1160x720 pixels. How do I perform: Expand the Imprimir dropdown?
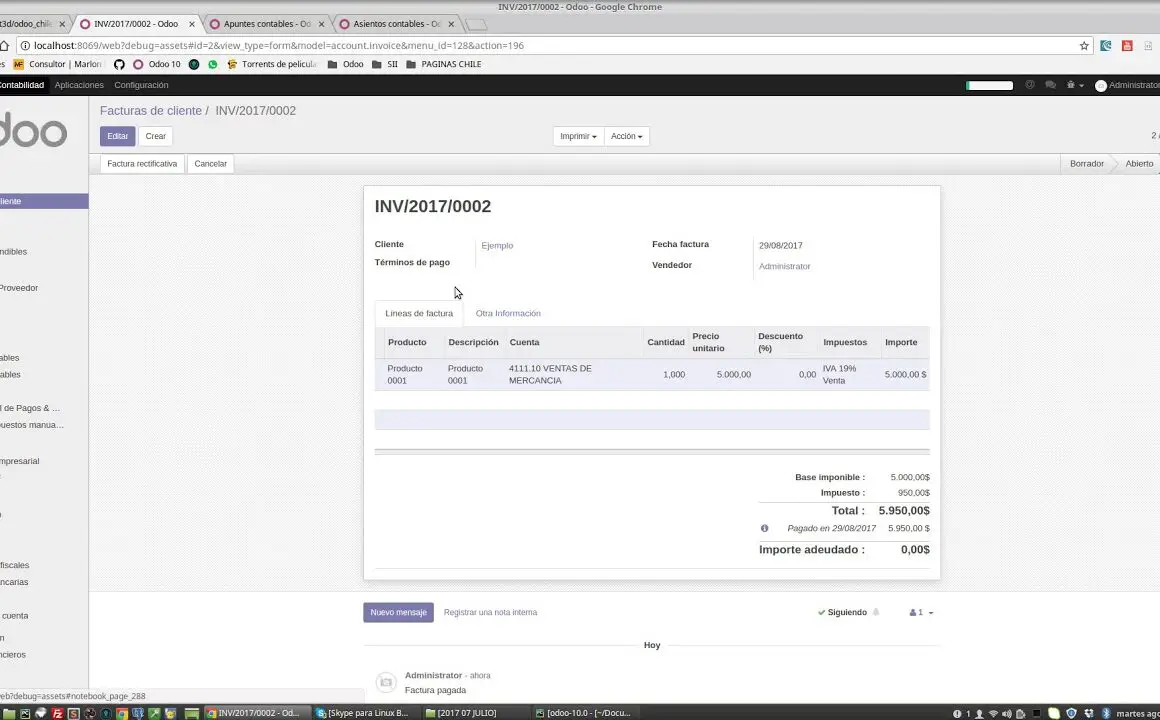click(x=578, y=136)
